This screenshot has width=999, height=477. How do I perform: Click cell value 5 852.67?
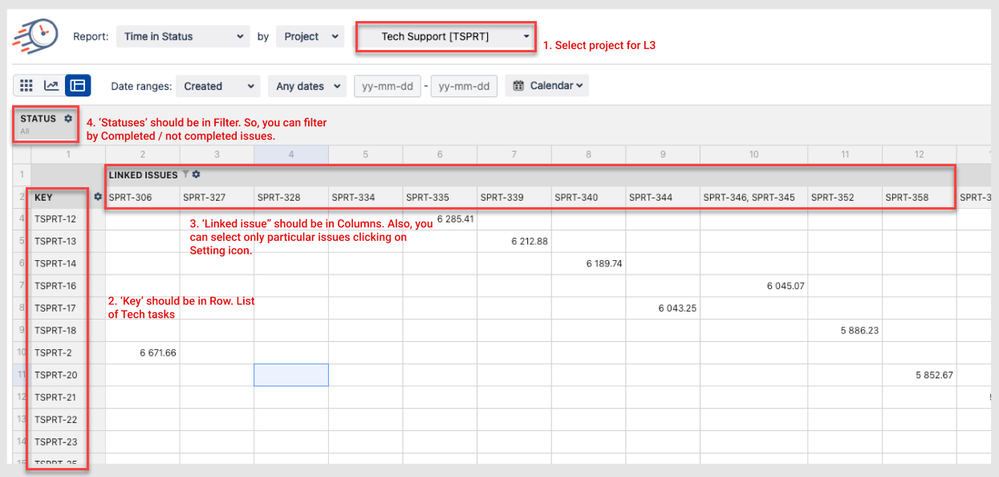point(935,375)
